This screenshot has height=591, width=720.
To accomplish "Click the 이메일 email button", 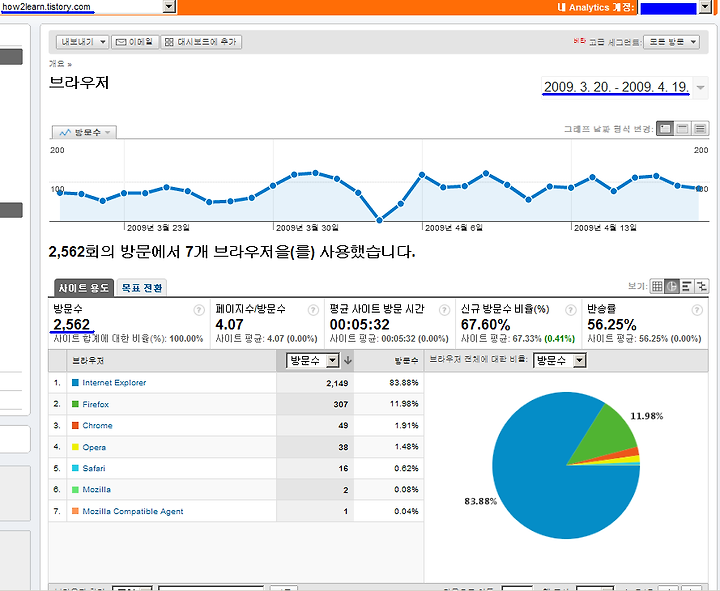I will tap(135, 42).
